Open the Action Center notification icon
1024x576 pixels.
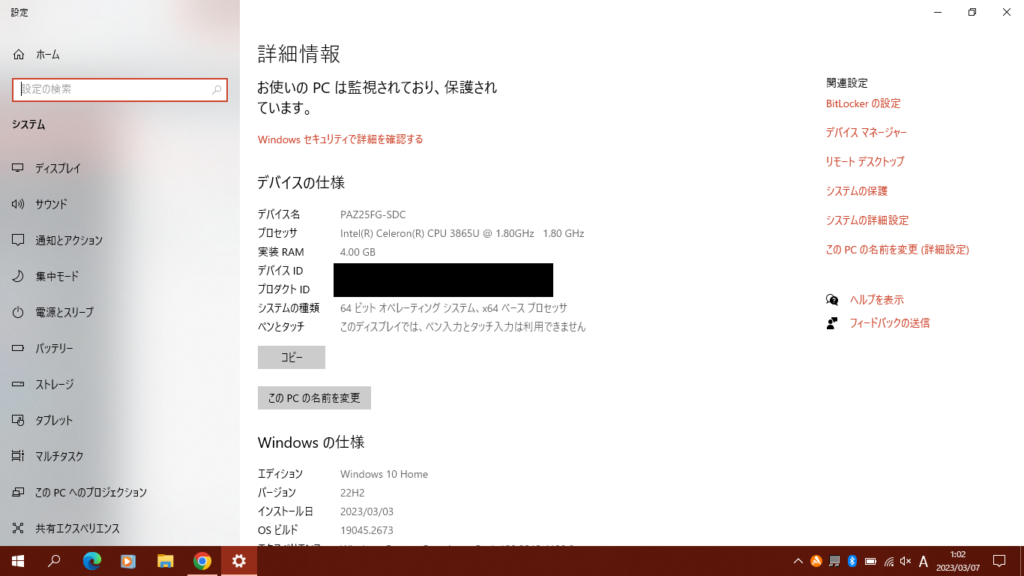point(998,561)
